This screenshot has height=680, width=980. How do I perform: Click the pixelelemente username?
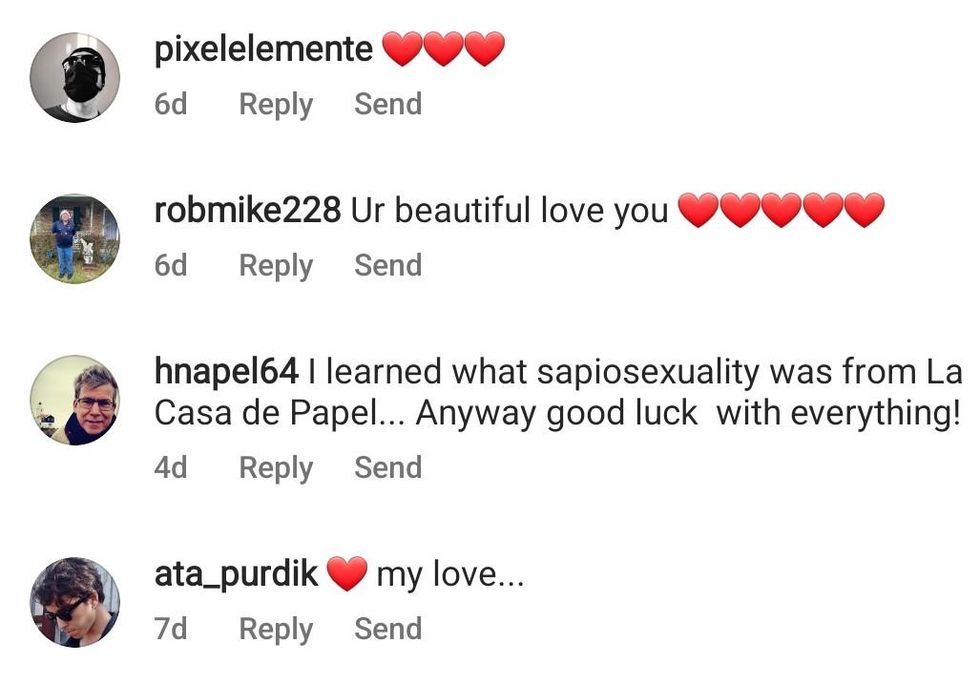[x=263, y=49]
